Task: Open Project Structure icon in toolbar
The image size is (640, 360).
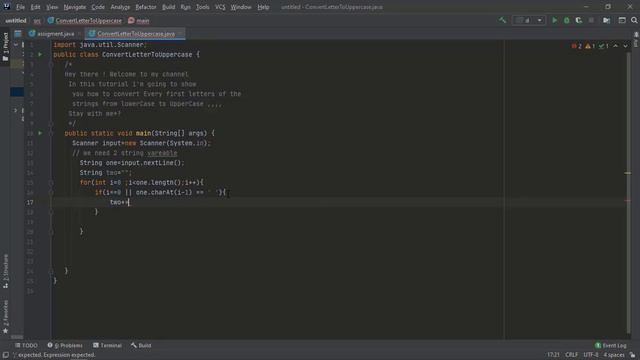Action: click(x=607, y=20)
